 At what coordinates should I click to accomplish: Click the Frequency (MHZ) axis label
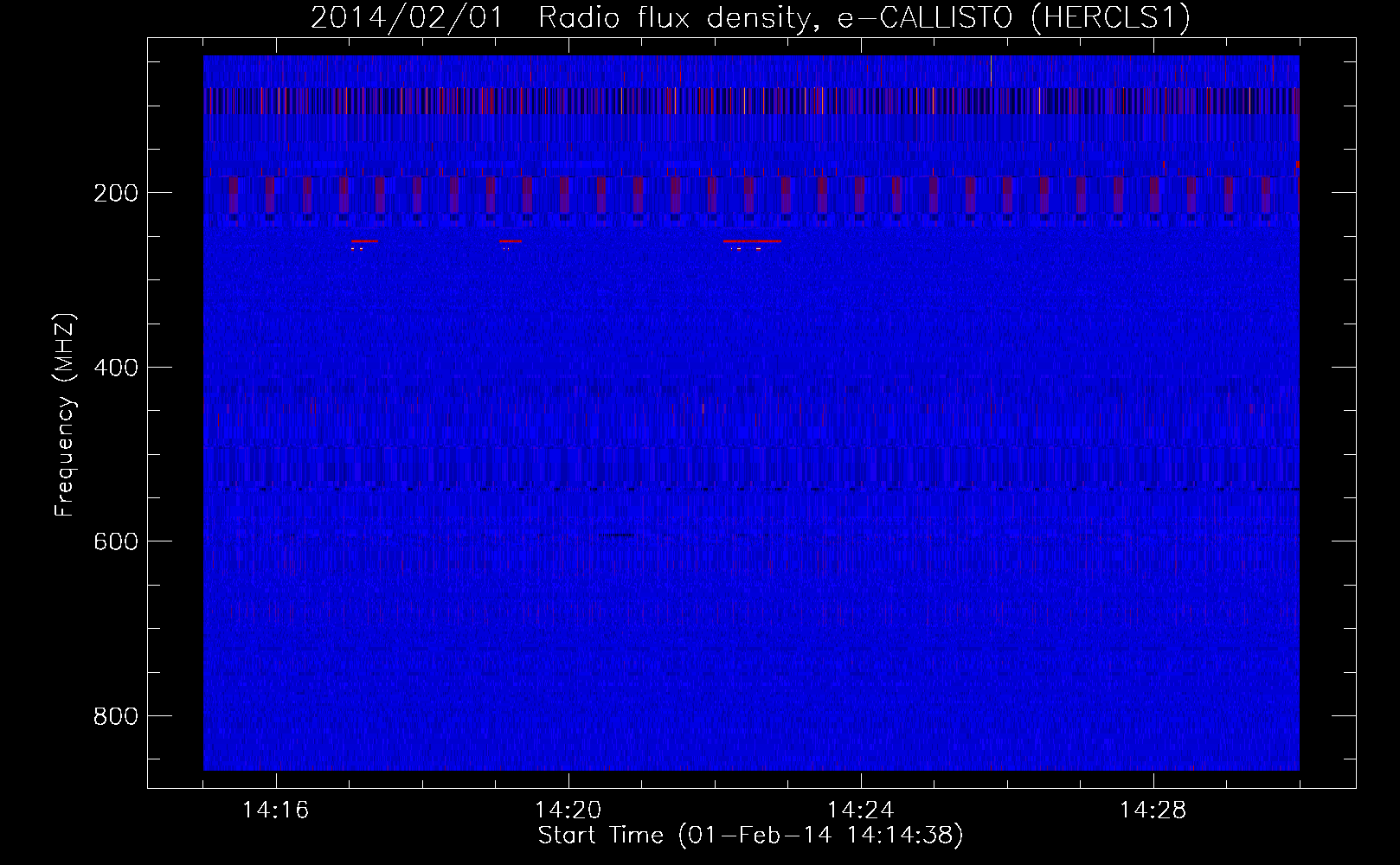[65, 415]
